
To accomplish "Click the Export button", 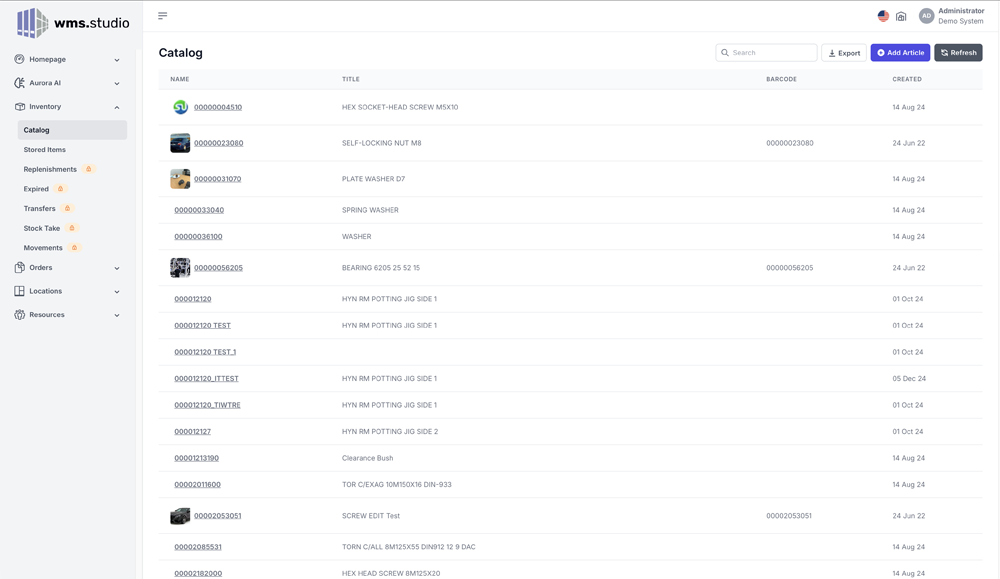I will 844,53.
